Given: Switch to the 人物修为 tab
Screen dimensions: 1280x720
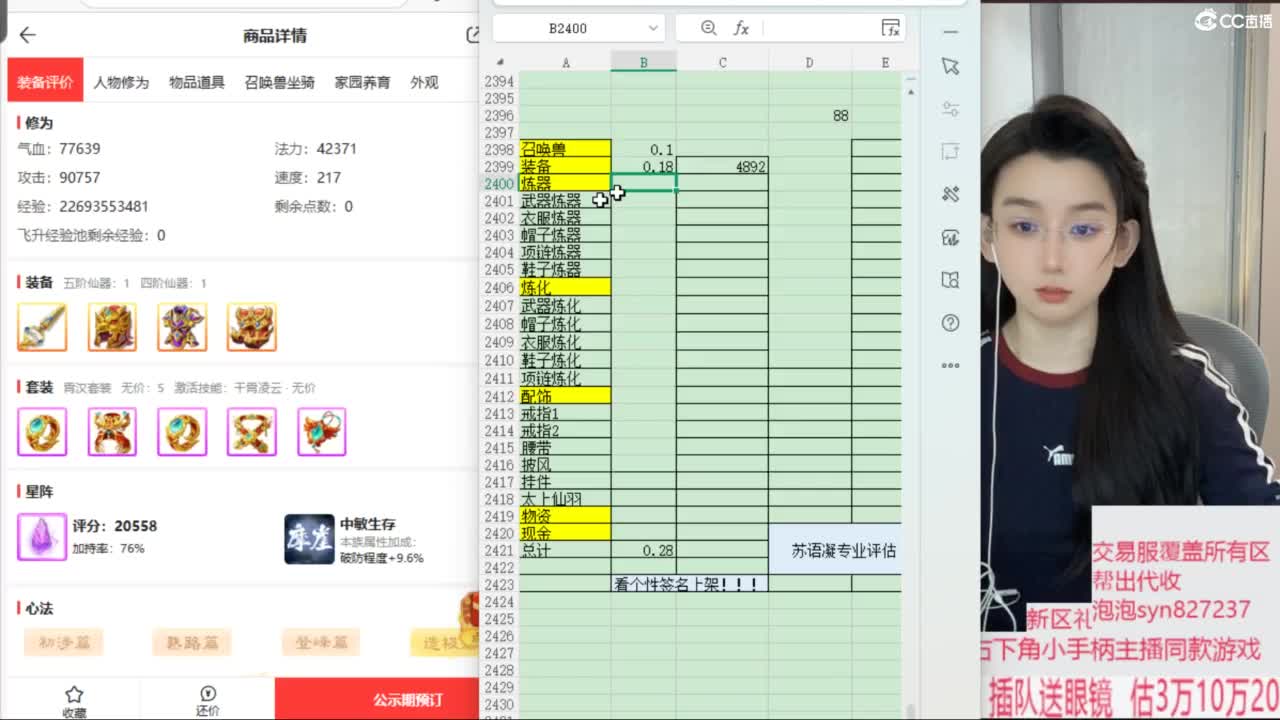Looking at the screenshot, I should [x=121, y=82].
